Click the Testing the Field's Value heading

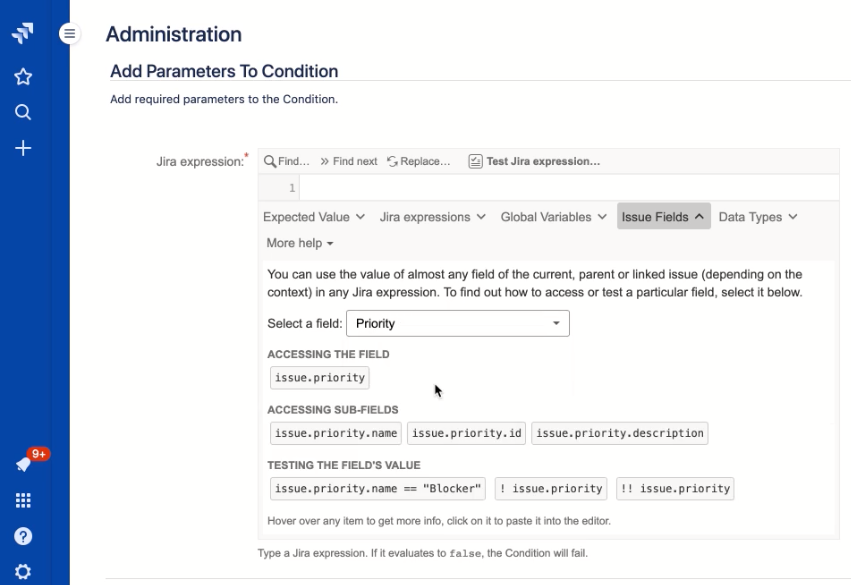pos(344,465)
